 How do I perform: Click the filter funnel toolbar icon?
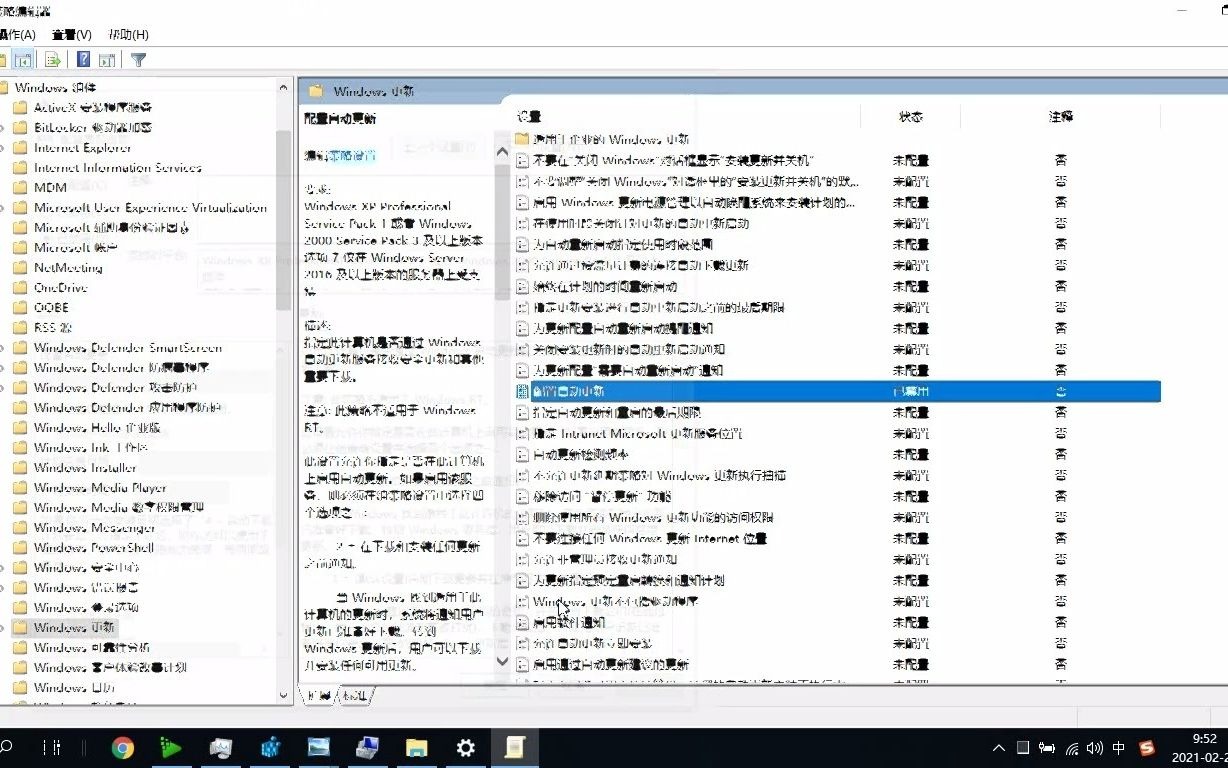tap(138, 59)
